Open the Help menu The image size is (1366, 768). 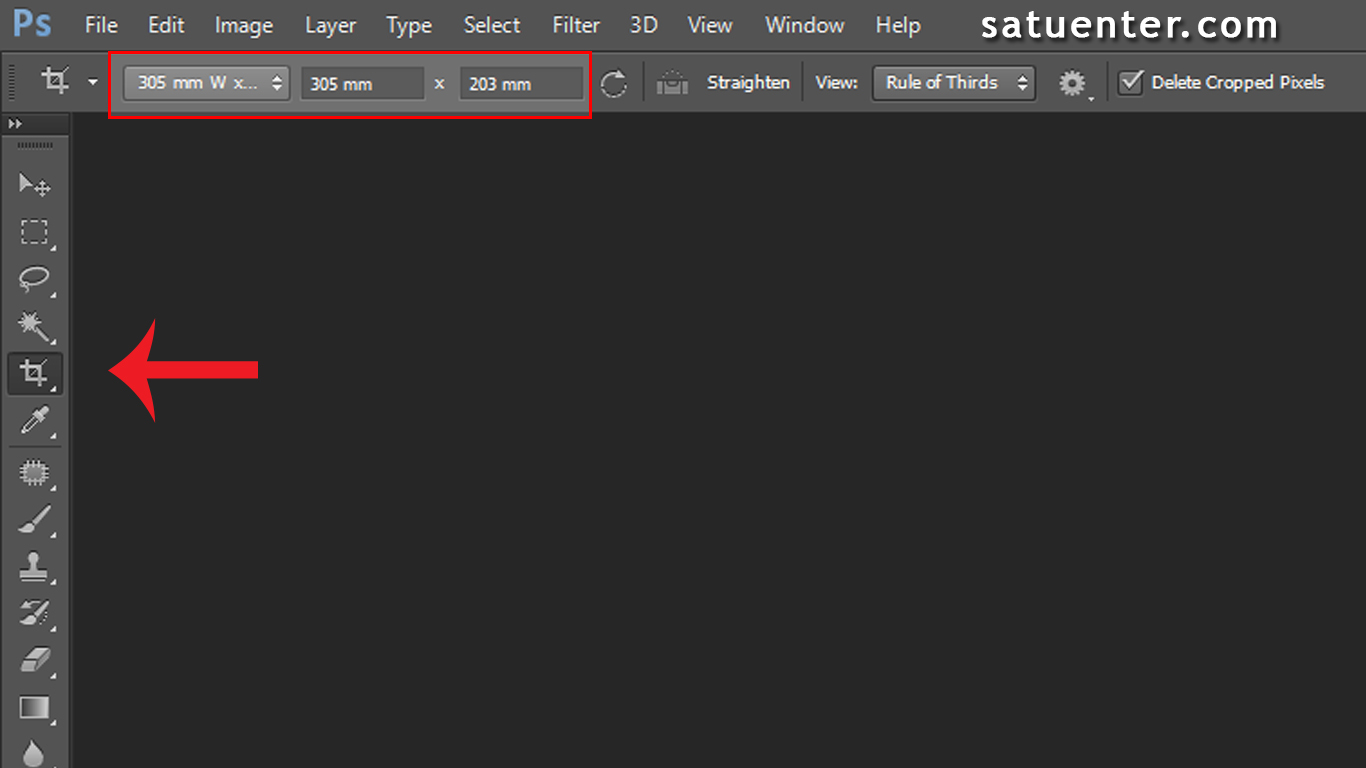pyautogui.click(x=898, y=25)
